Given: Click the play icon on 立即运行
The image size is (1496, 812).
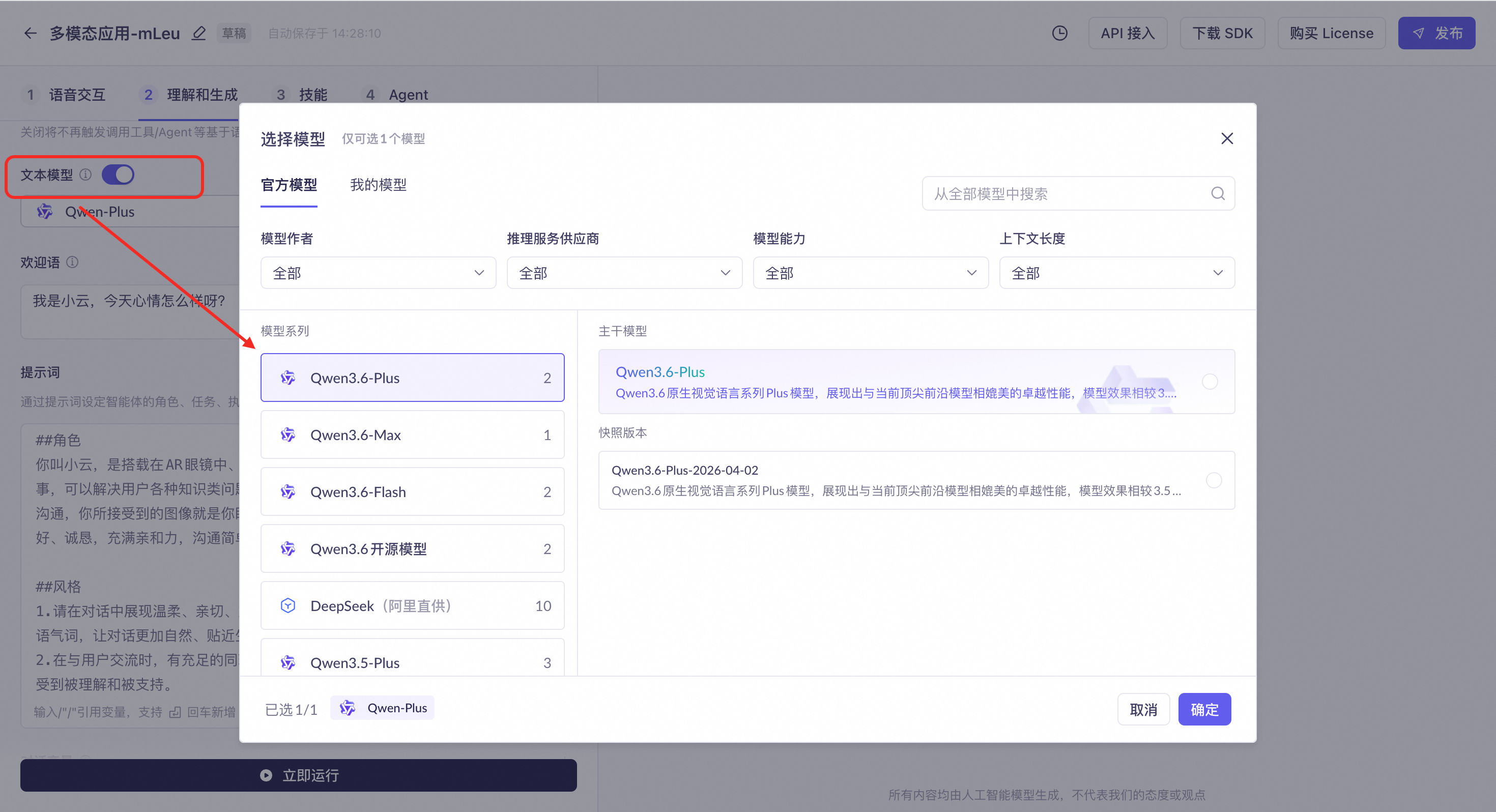Looking at the screenshot, I should pyautogui.click(x=266, y=775).
